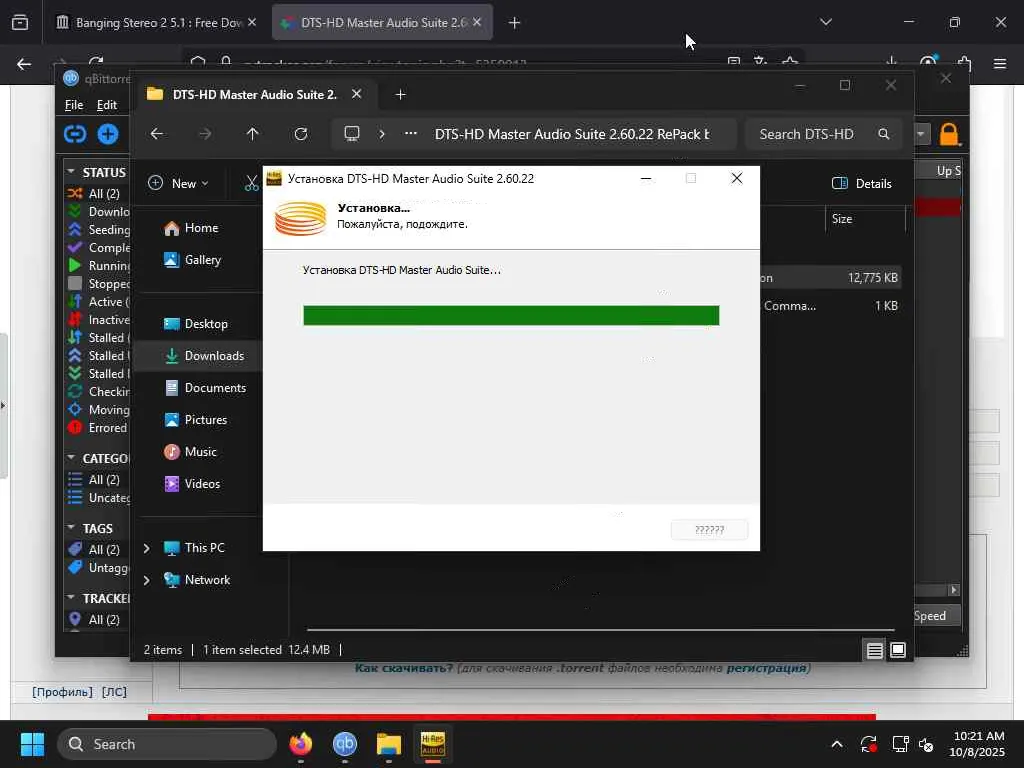Open qBittorrent from the taskbar
The height and width of the screenshot is (768, 1024).
click(345, 744)
